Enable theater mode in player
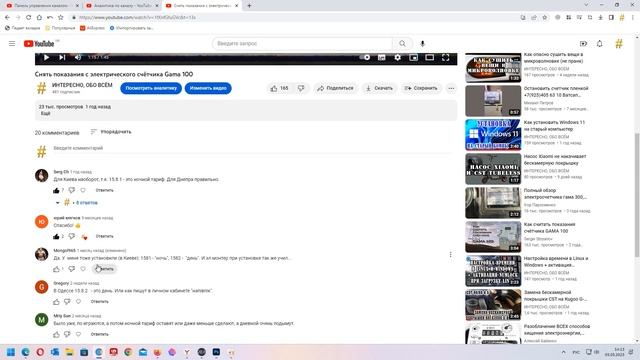The image size is (640, 360). click(x=429, y=58)
